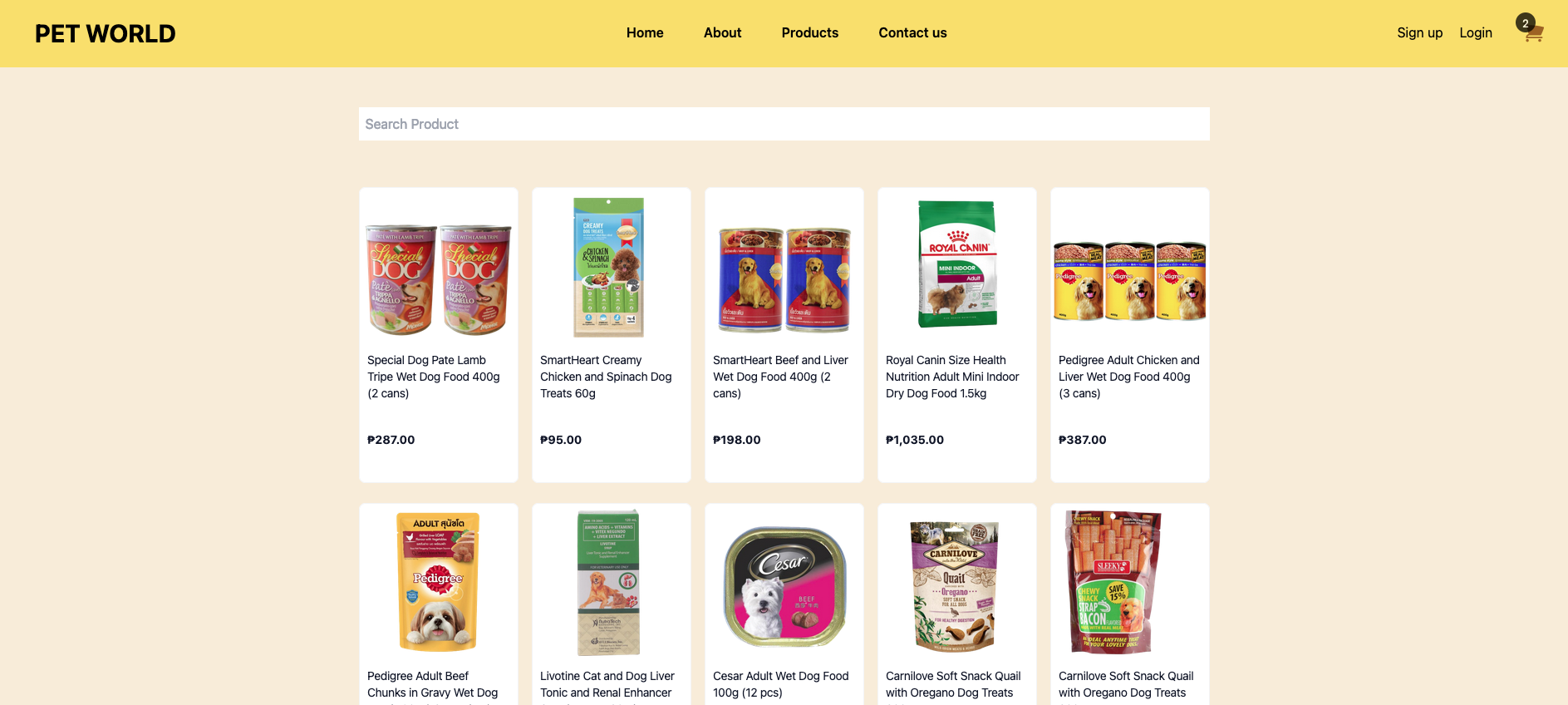Open Livotine Liver Tonic box image
Image resolution: width=1568 pixels, height=705 pixels.
pos(609,583)
